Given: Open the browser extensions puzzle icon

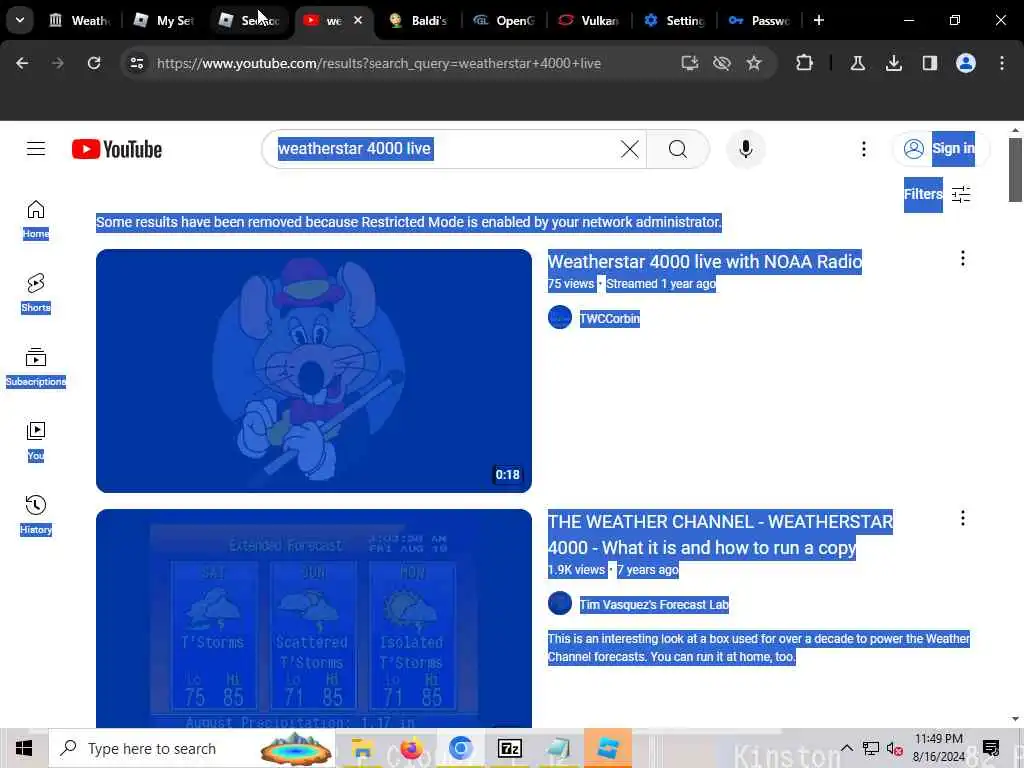Looking at the screenshot, I should click(805, 63).
